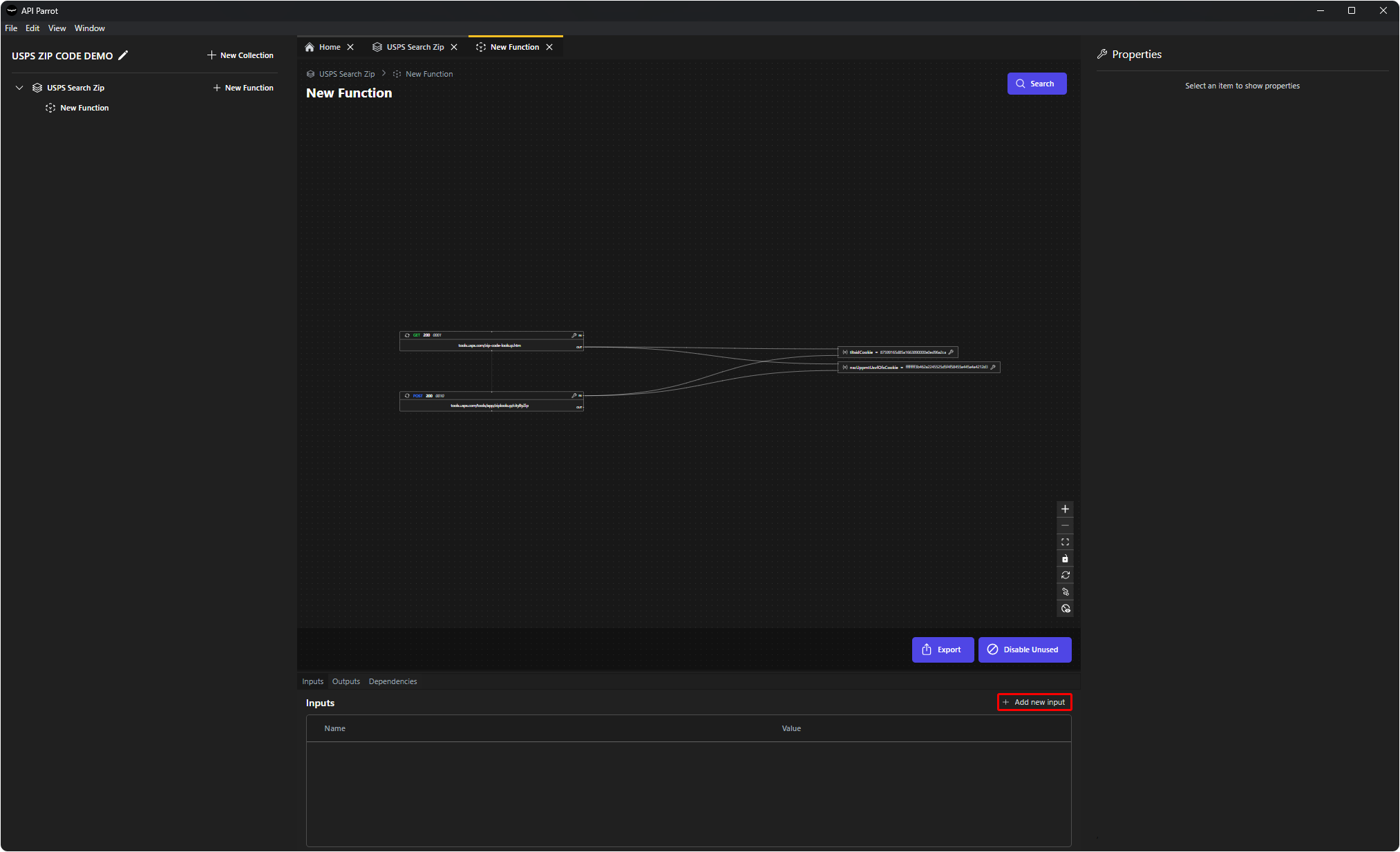Screen dimensions: 1400x852
Task: Collapse the USPS Search Zip tree
Action: 19,88
